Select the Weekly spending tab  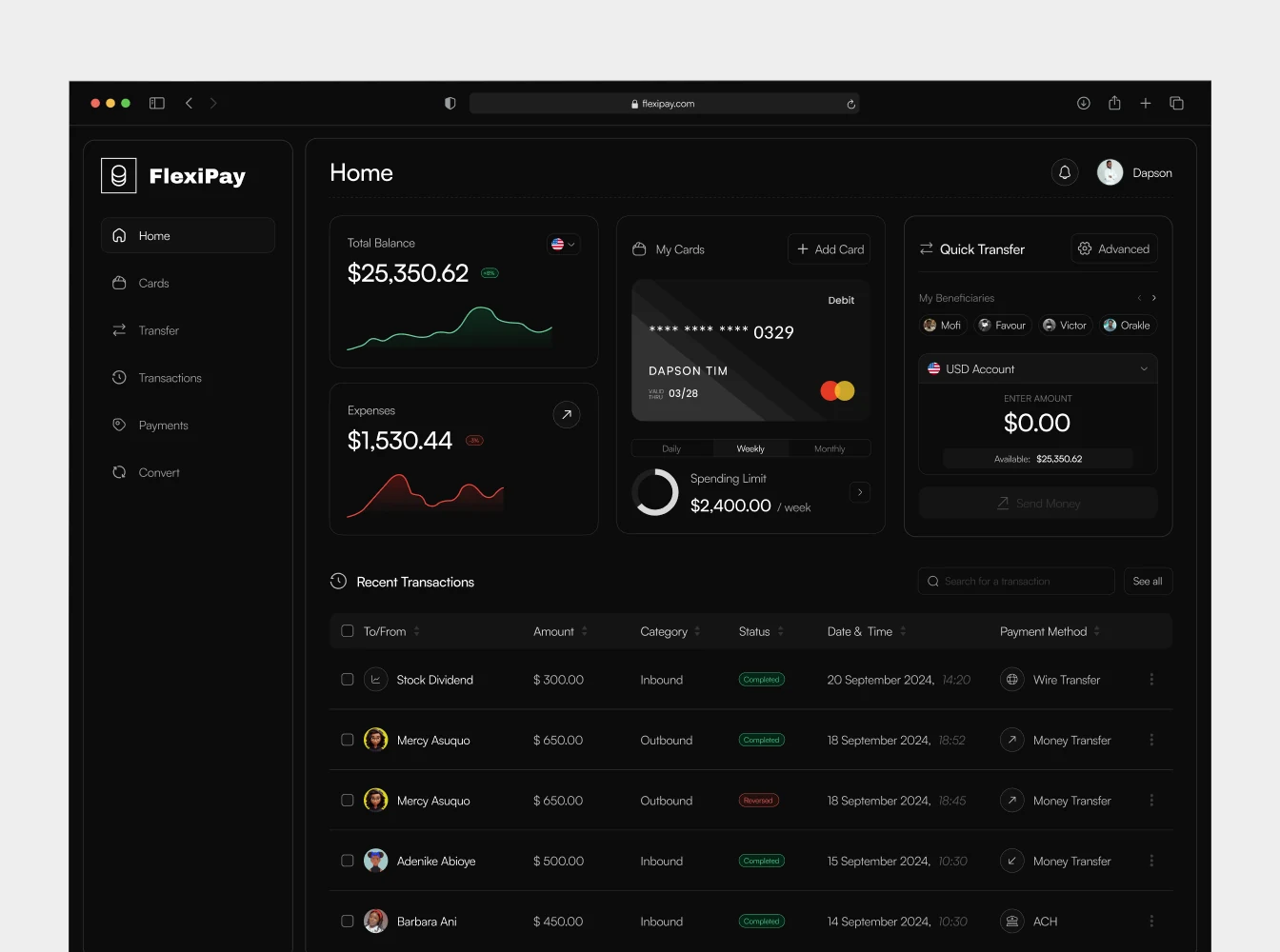click(750, 448)
